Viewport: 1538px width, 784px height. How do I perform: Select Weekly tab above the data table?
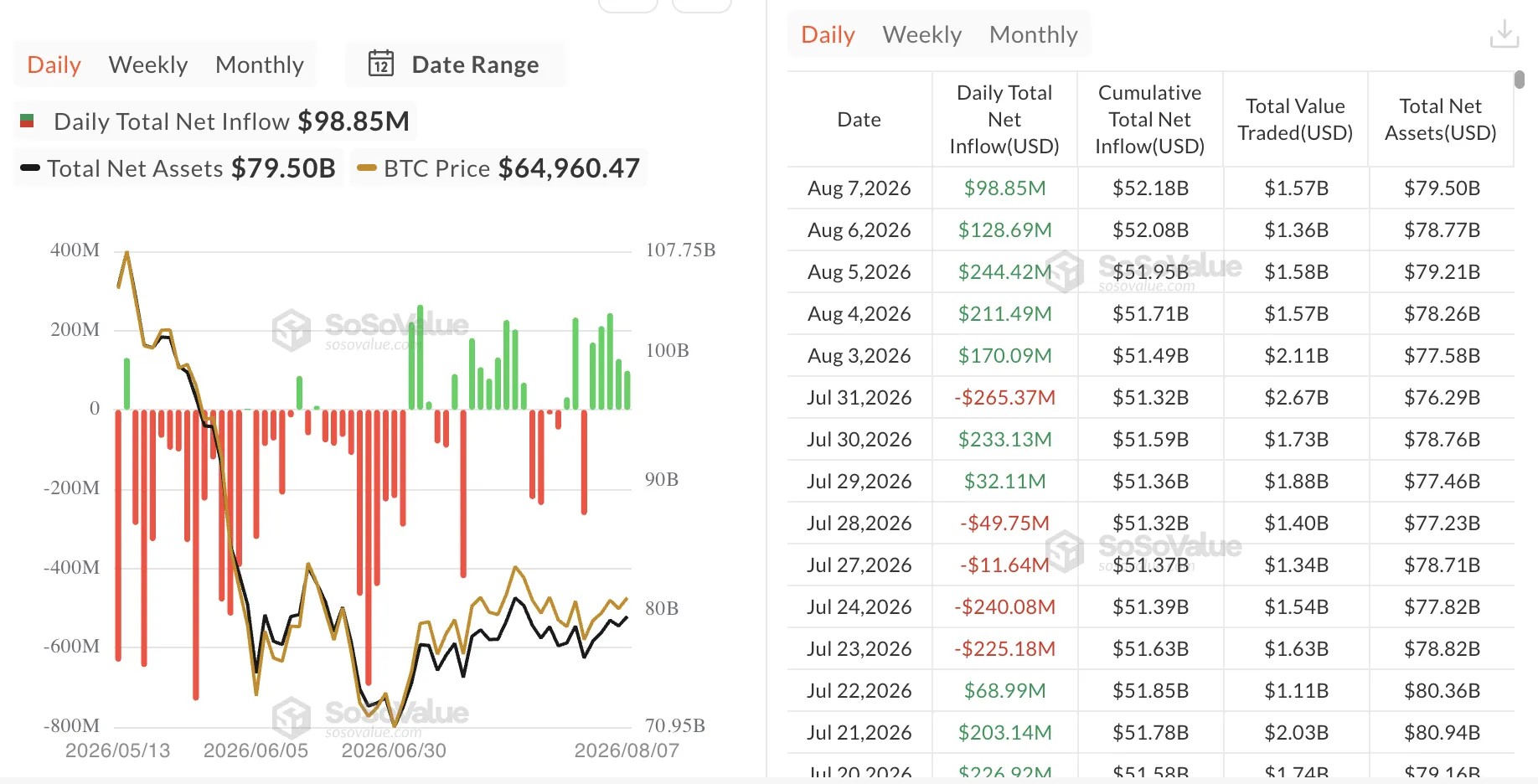coord(922,34)
